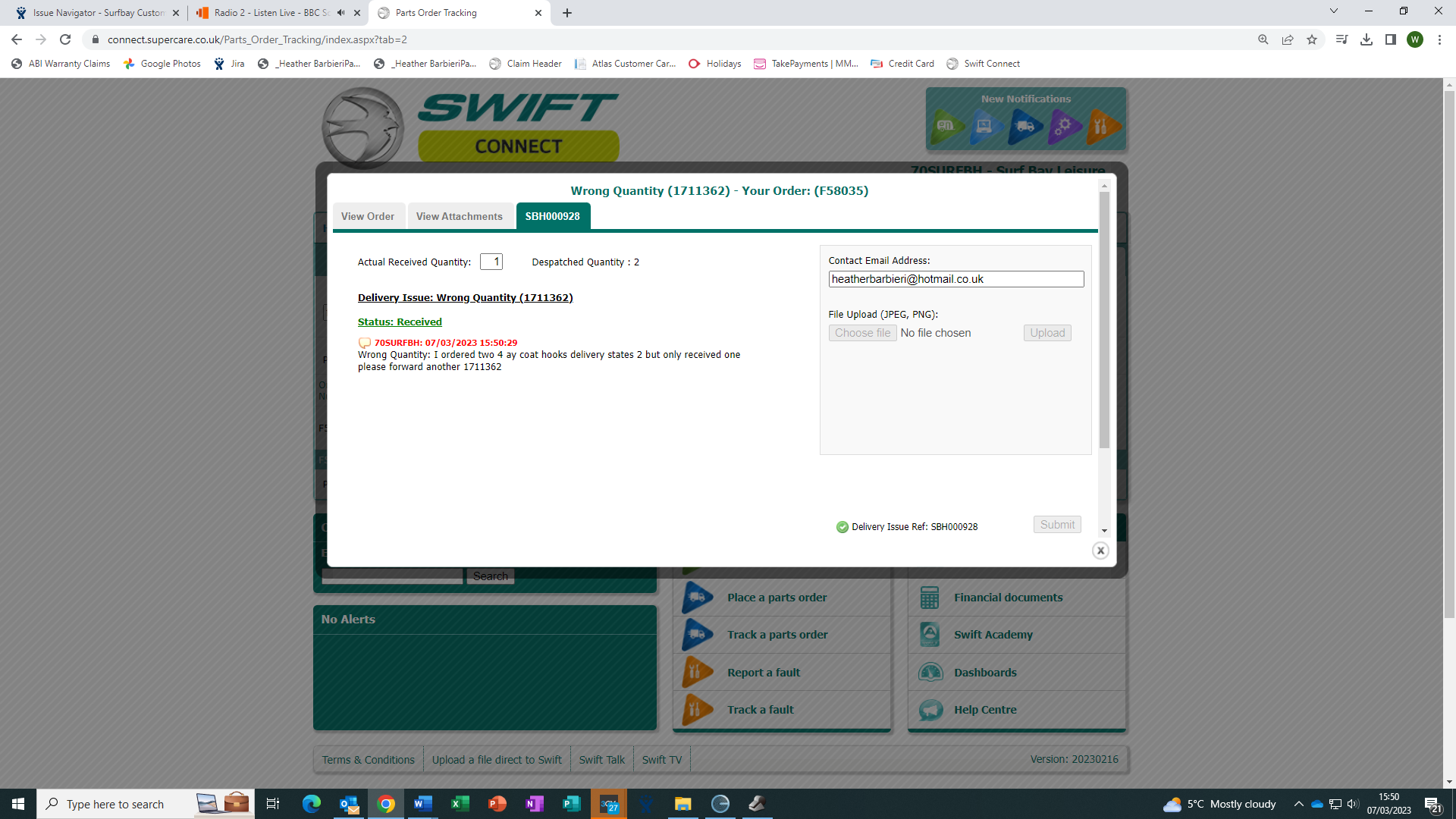
Task: Switch to View Order tab
Action: coord(368,216)
